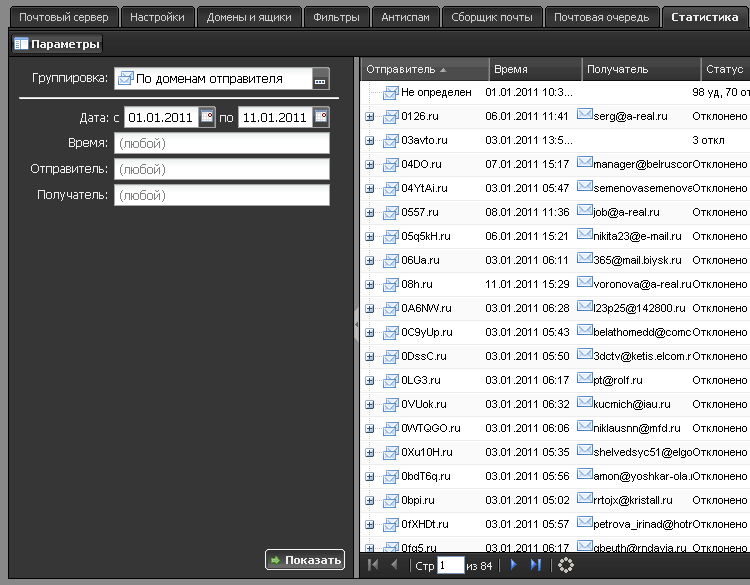
Task: Open grouping selector ellipsis button
Action: [320, 79]
